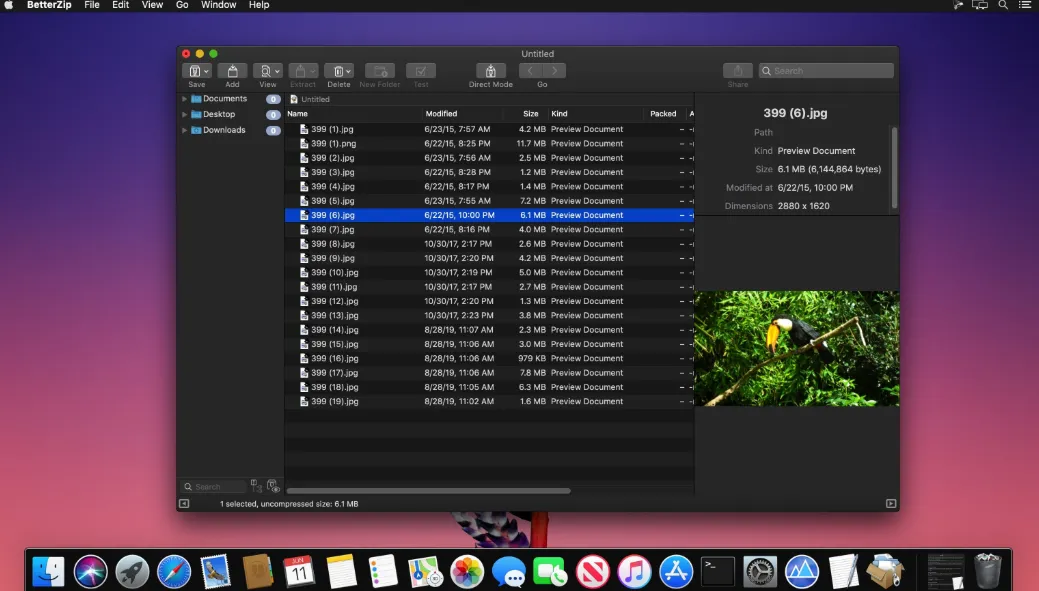
Task: Click the info panel vertical scrollbar
Action: pyautogui.click(x=895, y=168)
